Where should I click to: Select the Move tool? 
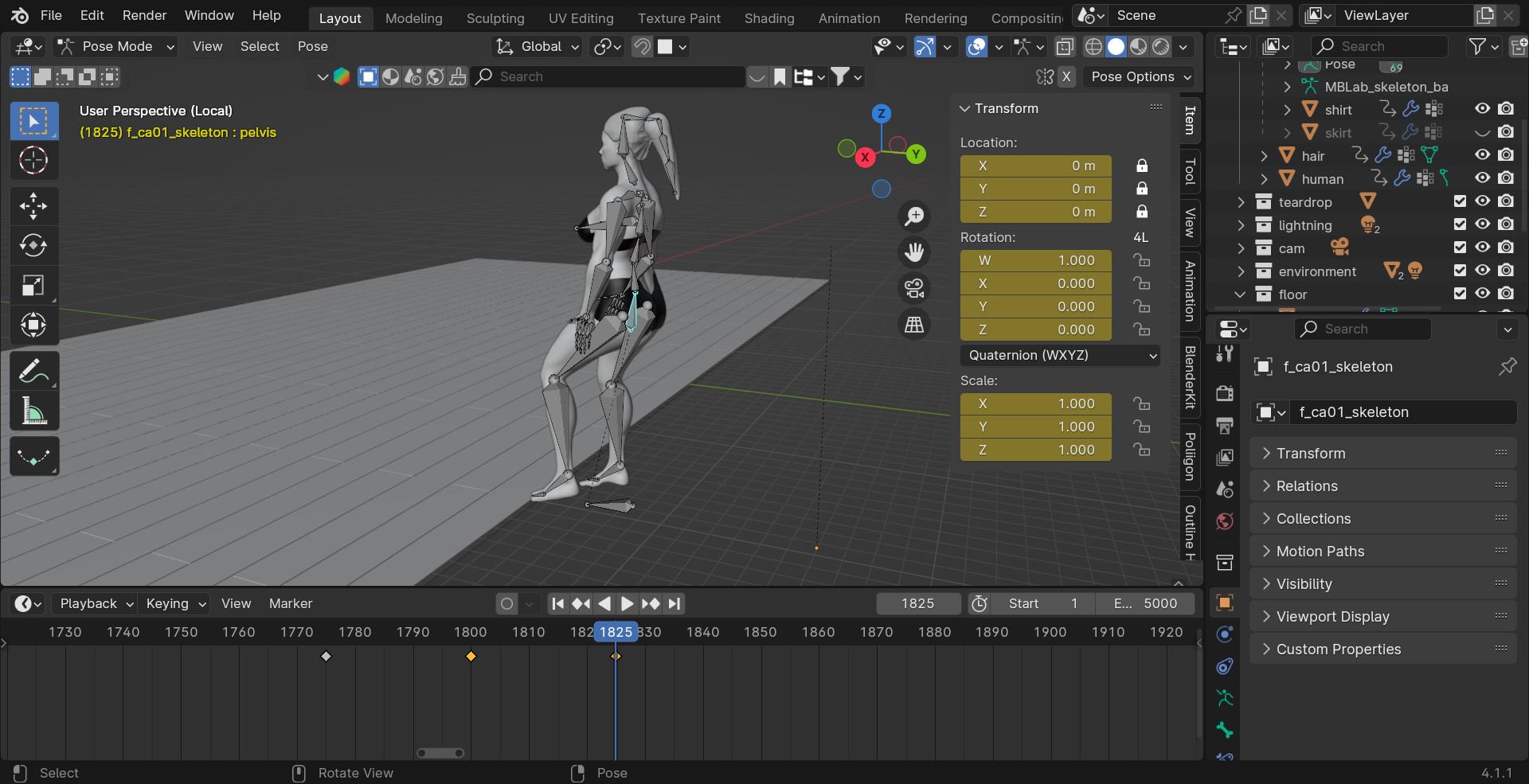coord(34,205)
